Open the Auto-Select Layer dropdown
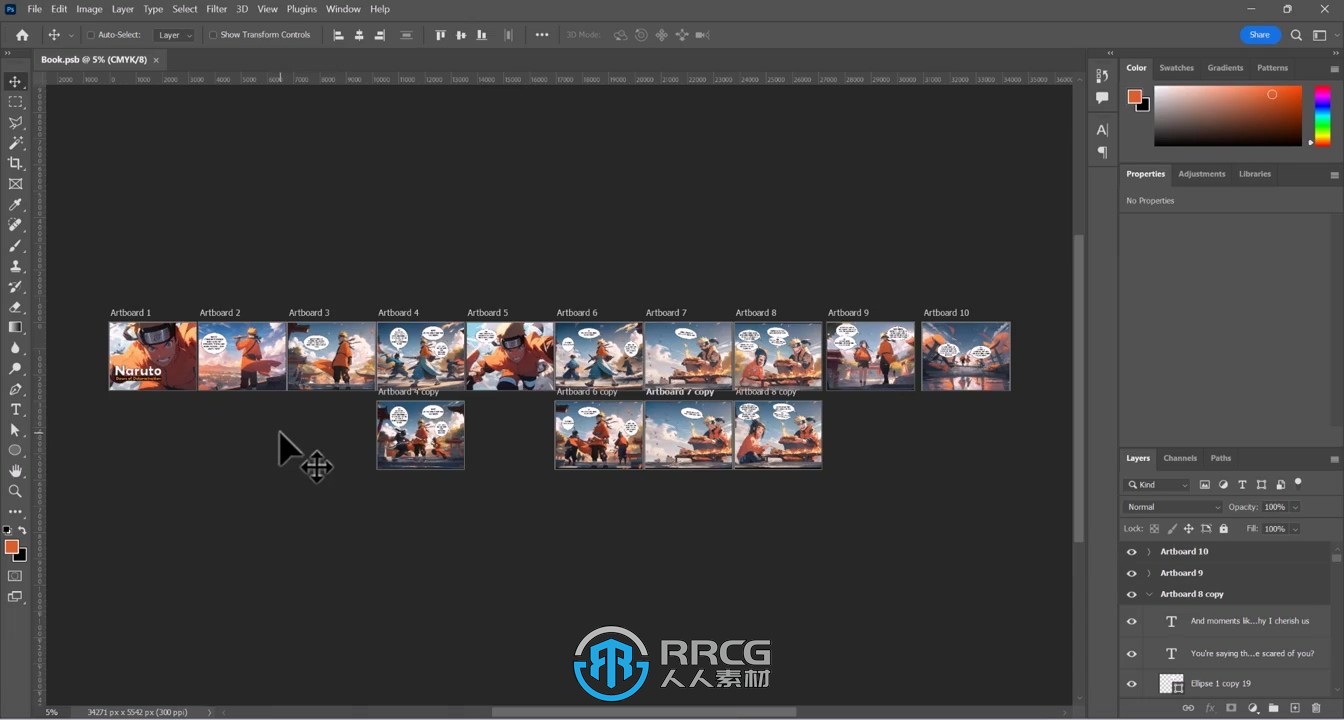The height and width of the screenshot is (720, 1344). click(x=175, y=35)
